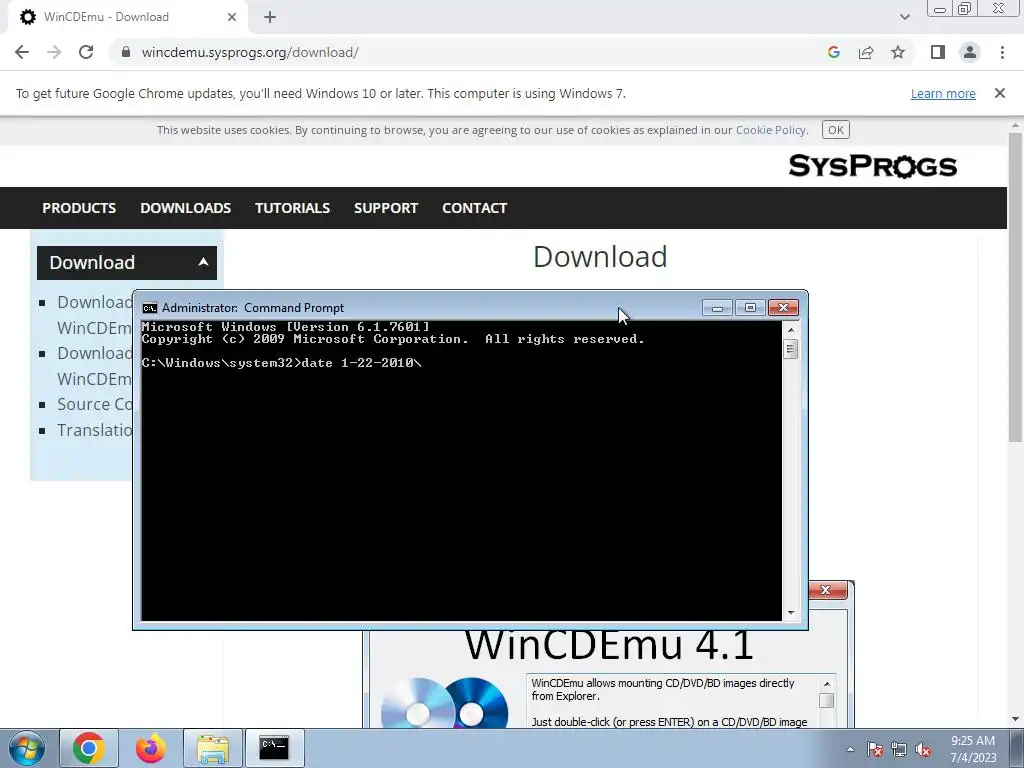The height and width of the screenshot is (768, 1024).
Task: Open the Chrome three-dot menu
Action: pos(1002,52)
